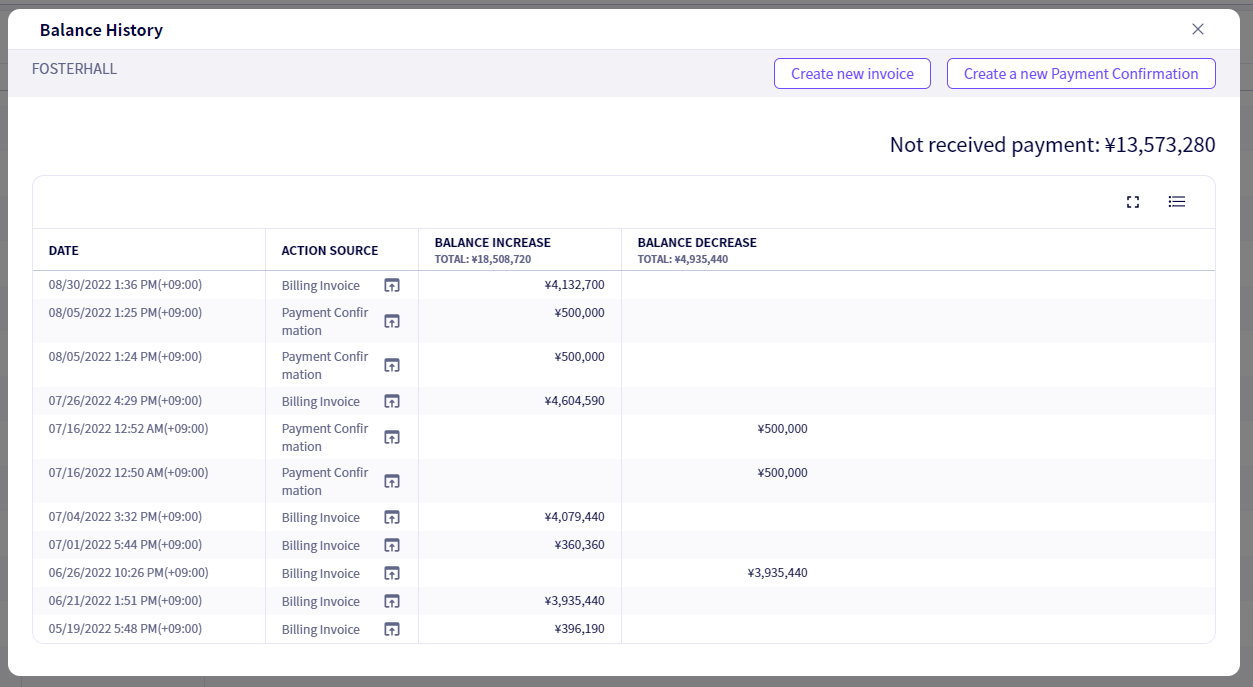
Task: Click Billing Invoice text in 08/30/2022 row
Action: (320, 286)
